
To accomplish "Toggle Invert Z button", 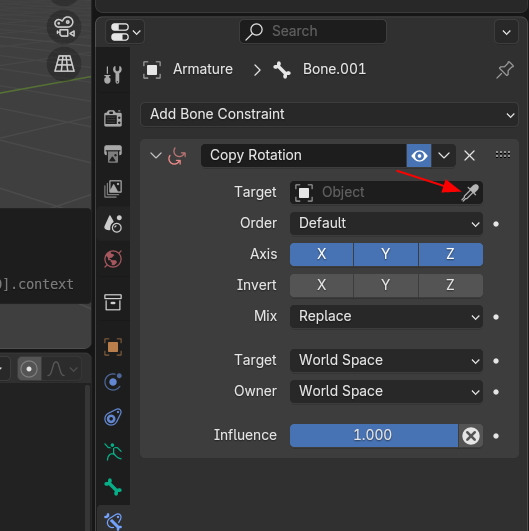I will (451, 285).
